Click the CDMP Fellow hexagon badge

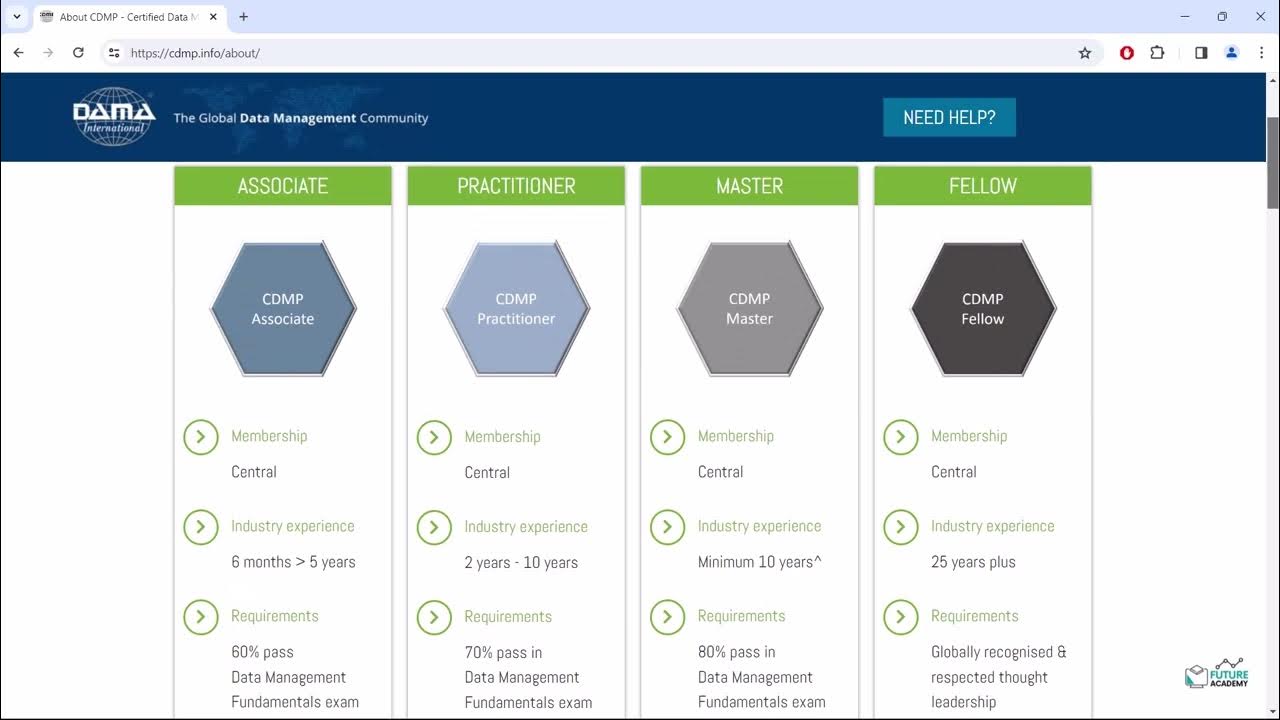983,309
